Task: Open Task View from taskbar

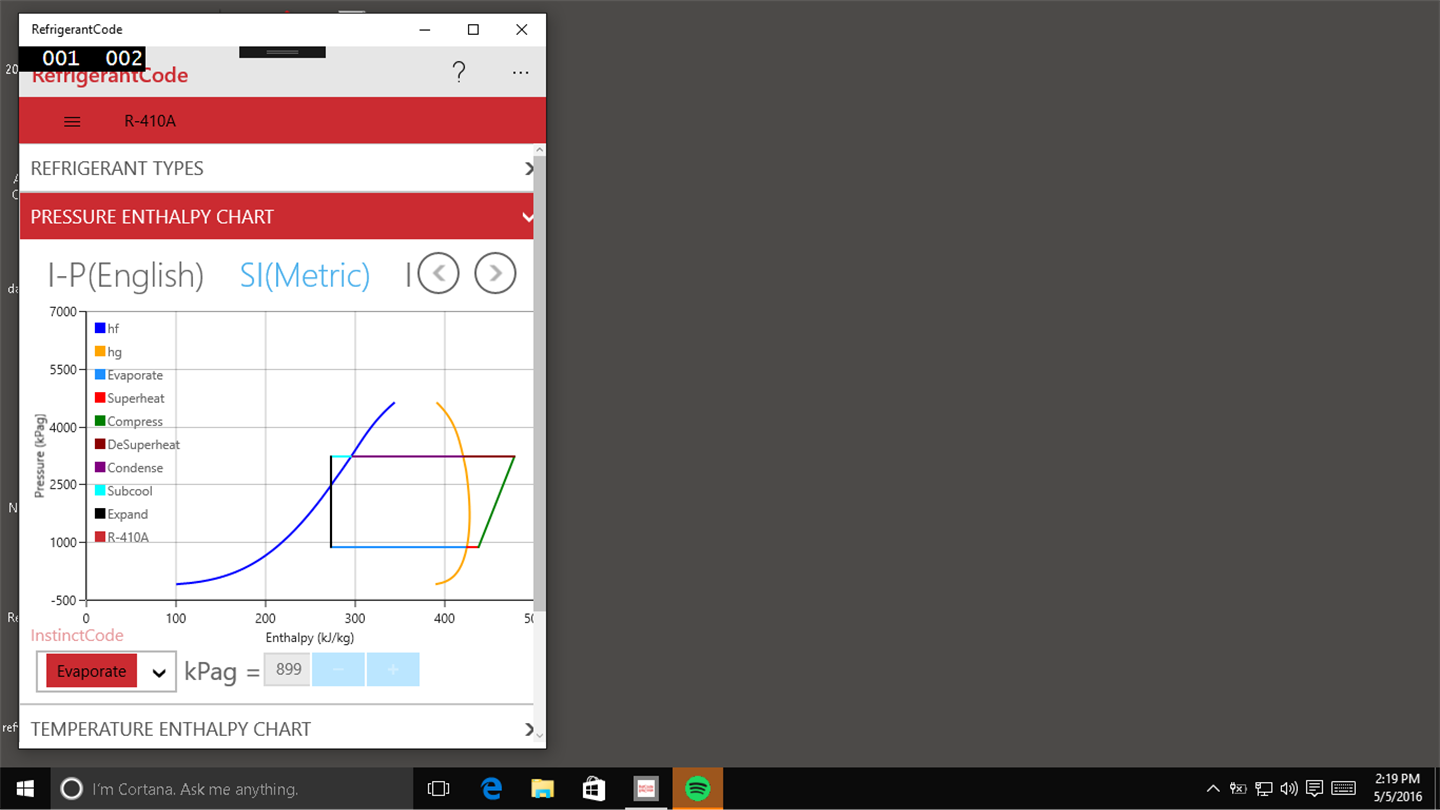Action: point(438,789)
